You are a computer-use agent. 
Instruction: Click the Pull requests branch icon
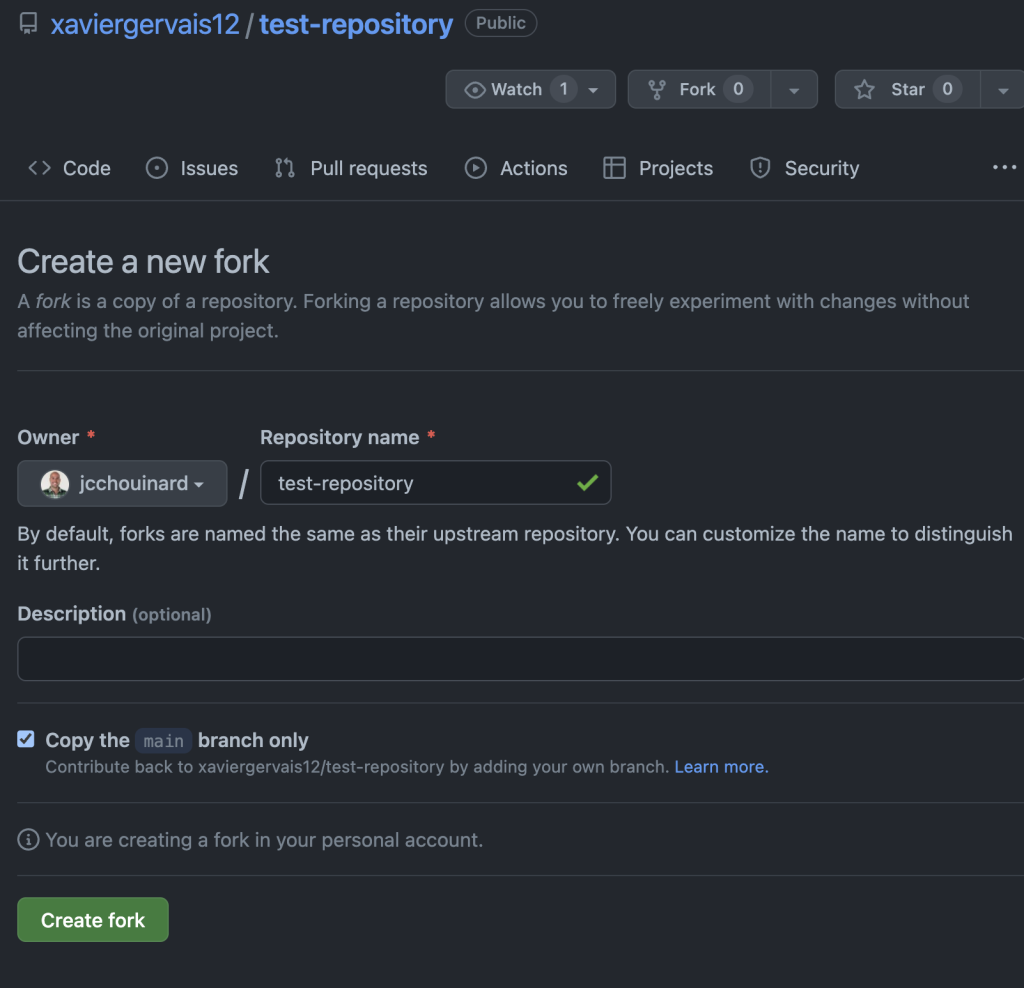point(285,168)
